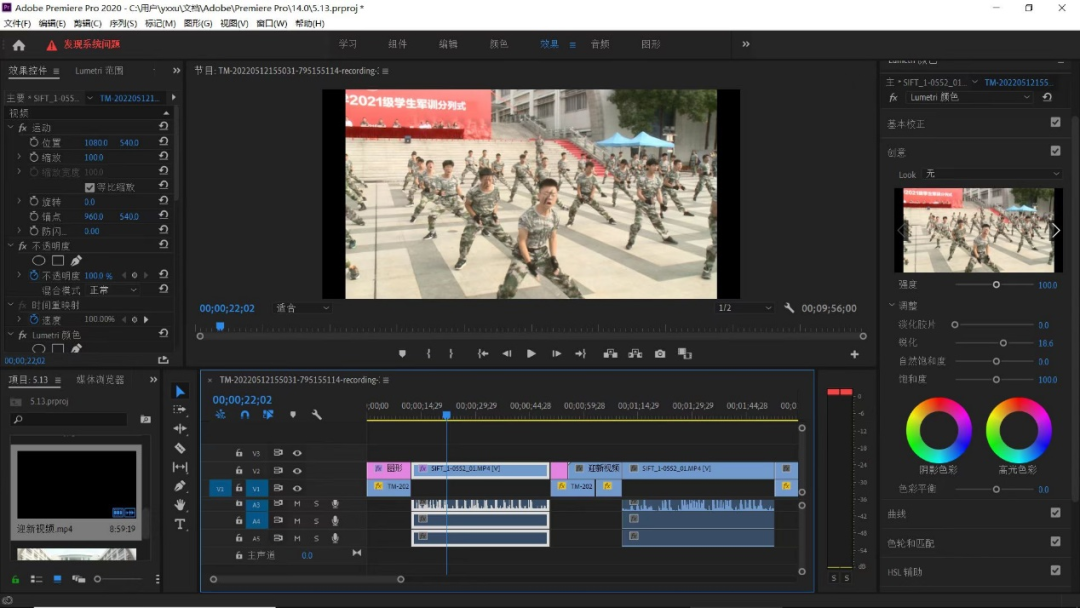Viewport: 1080px width, 608px height.
Task: Open the Look dropdown in Lumetri
Action: click(x=992, y=174)
